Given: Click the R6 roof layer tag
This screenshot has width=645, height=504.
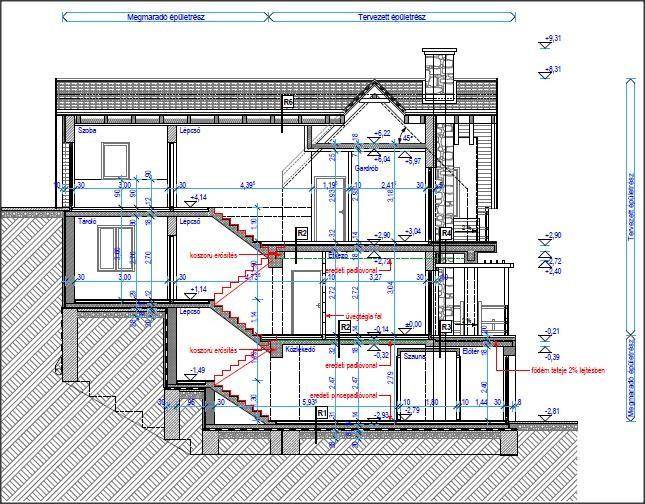Looking at the screenshot, I should 288,102.
